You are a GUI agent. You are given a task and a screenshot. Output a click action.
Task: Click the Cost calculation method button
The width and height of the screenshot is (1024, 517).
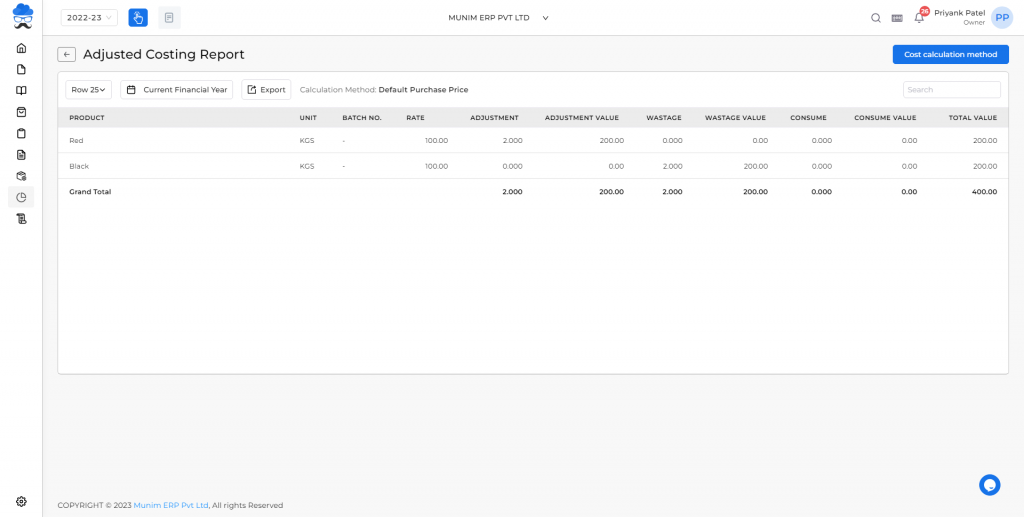click(x=950, y=54)
